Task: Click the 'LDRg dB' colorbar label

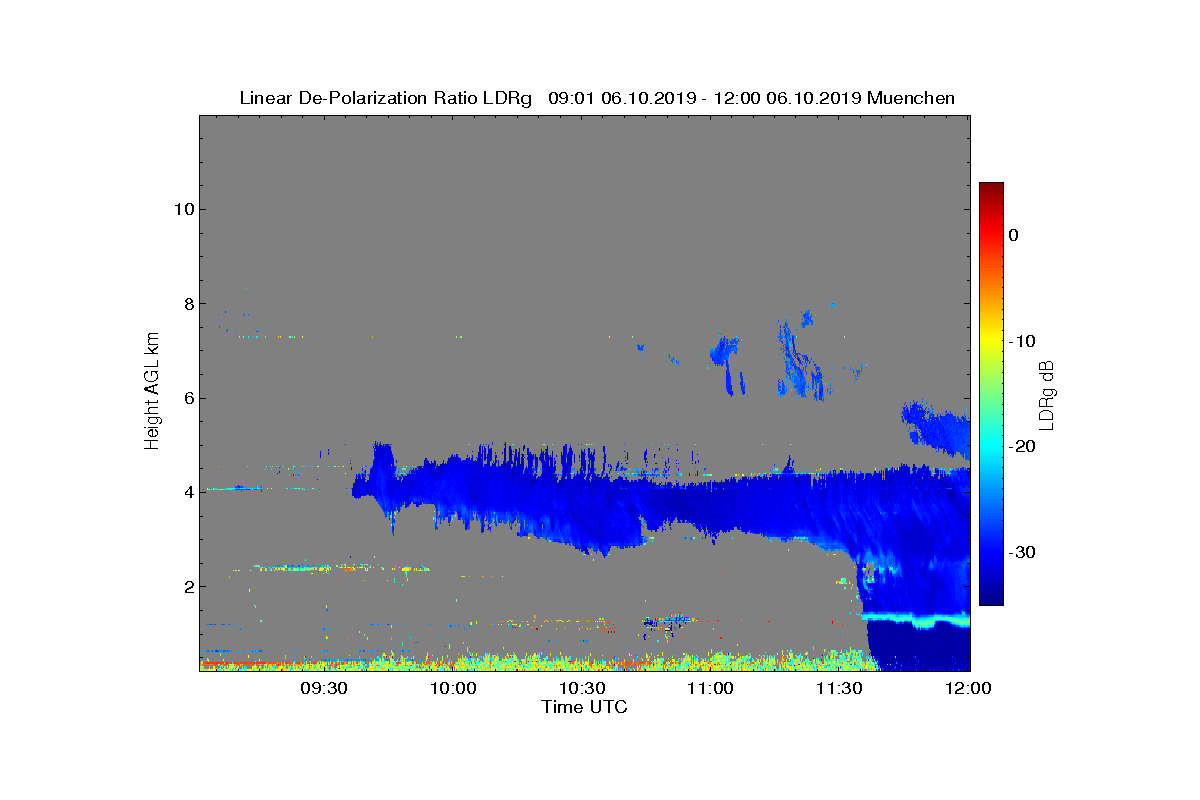Action: [x=1047, y=395]
